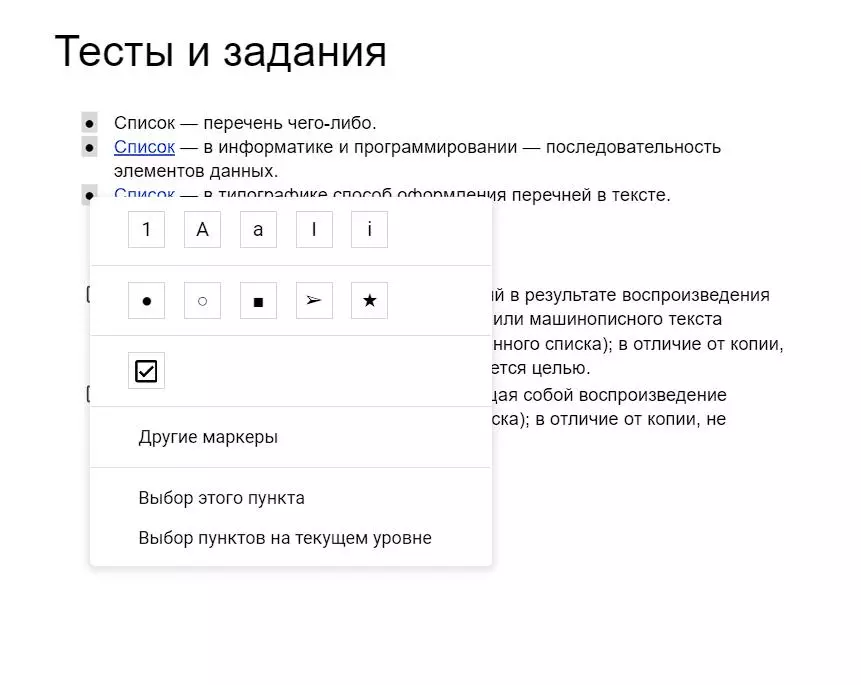Select the arrow bullet marker
Image resolution: width=861 pixels, height=685 pixels.
point(314,300)
